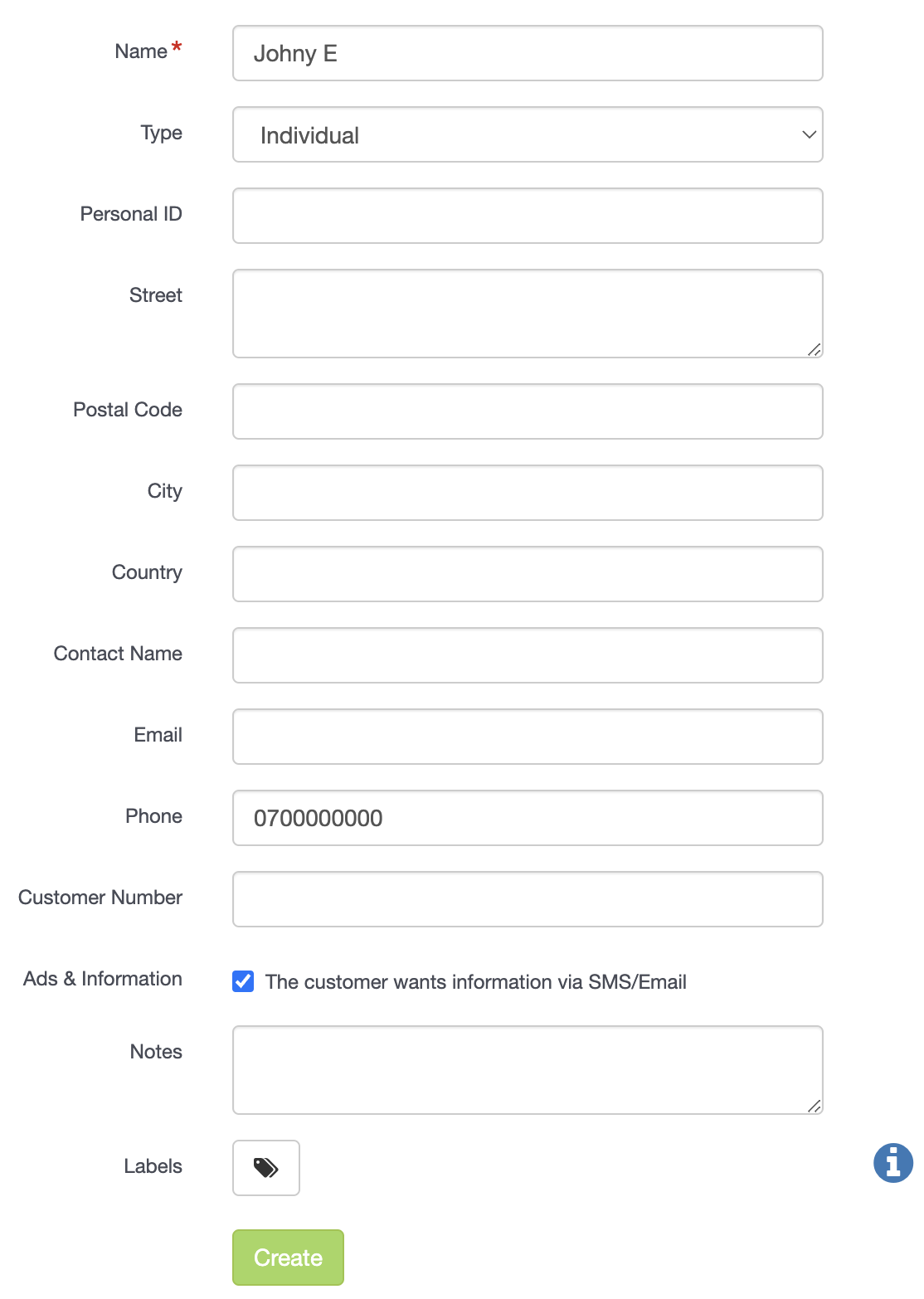The image size is (924, 1299).
Task: Click the Labels tag icon button
Action: 265,1167
